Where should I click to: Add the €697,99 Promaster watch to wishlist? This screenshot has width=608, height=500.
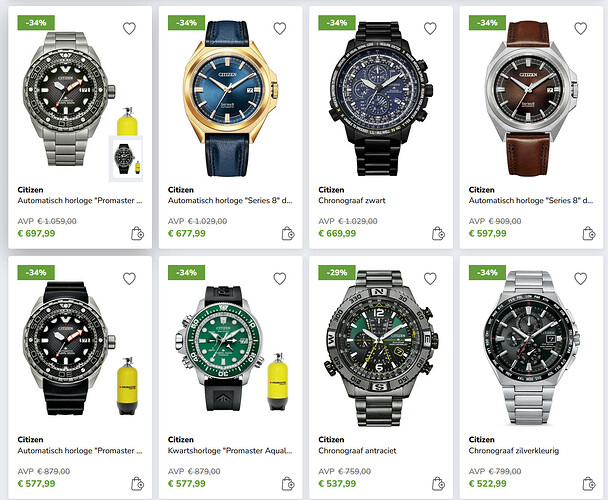(x=129, y=28)
